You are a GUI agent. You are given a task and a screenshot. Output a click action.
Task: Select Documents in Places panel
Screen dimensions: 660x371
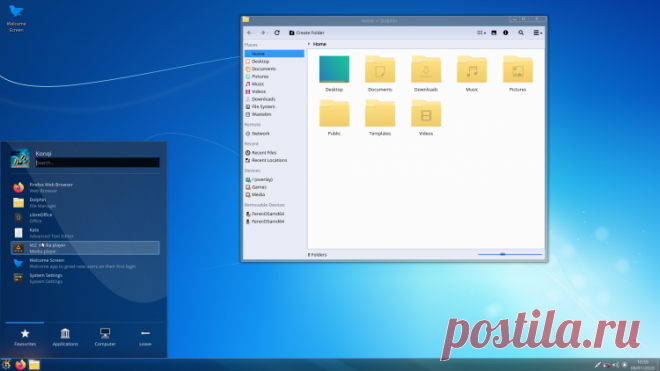(274, 69)
